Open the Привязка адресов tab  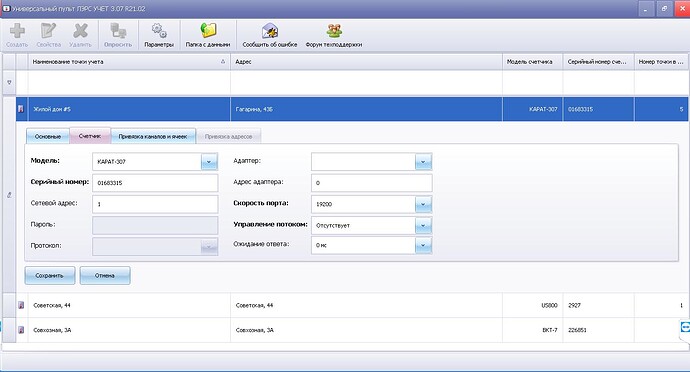[x=228, y=136]
